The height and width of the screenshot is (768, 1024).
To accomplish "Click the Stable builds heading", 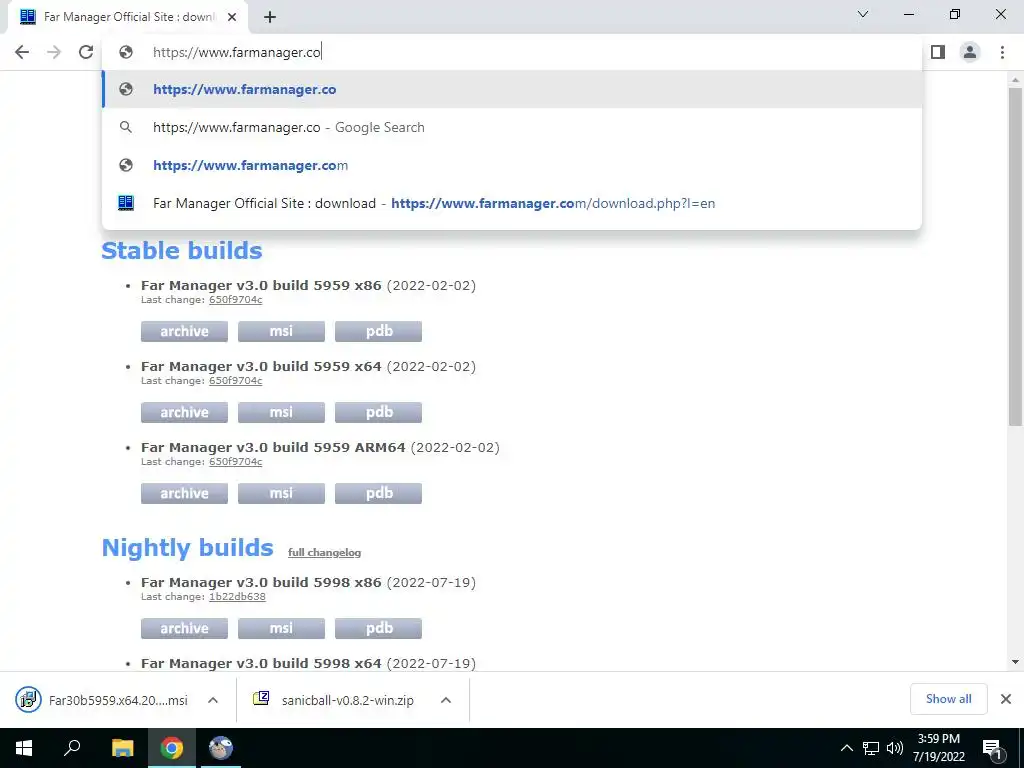I will click(x=182, y=251).
